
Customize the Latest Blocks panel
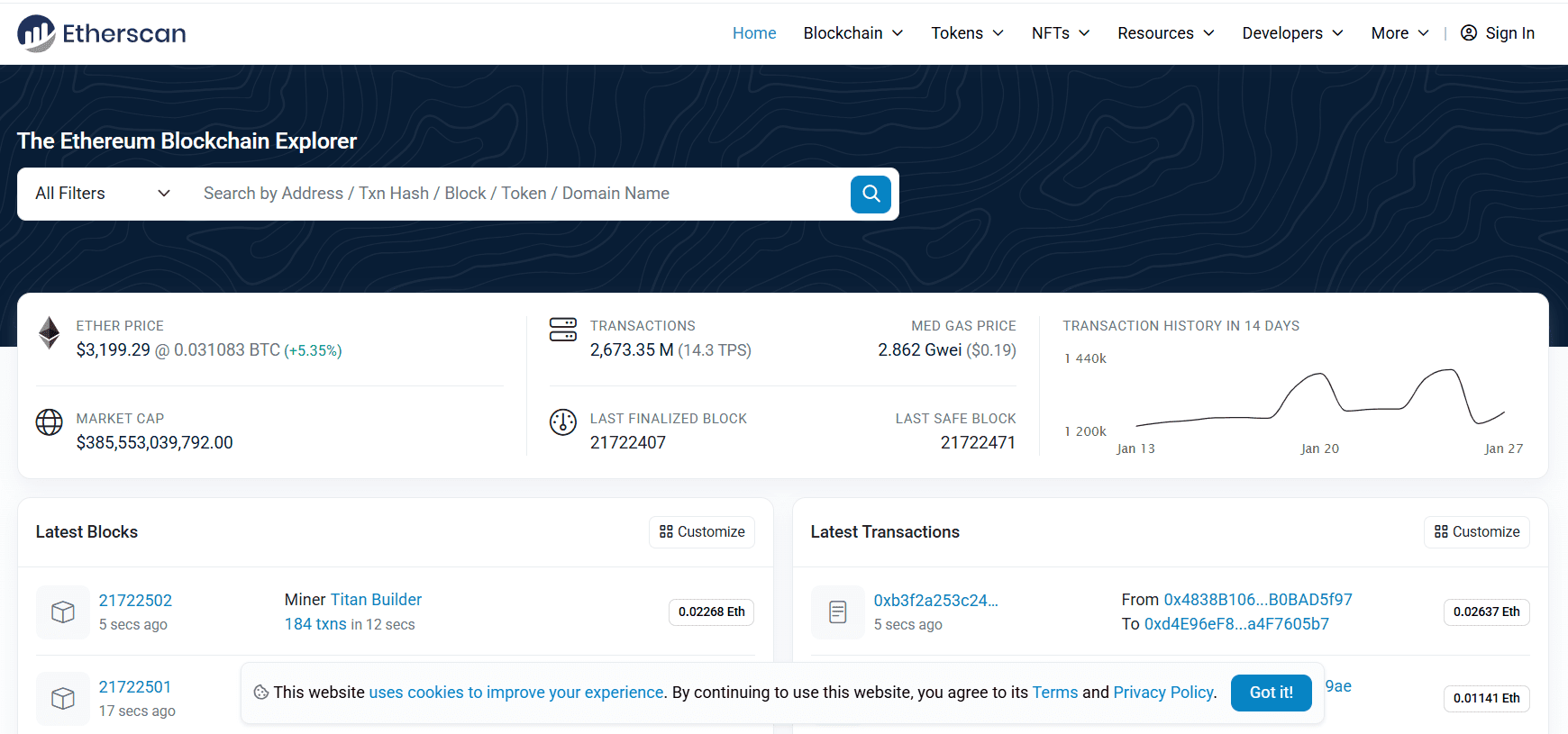point(702,532)
